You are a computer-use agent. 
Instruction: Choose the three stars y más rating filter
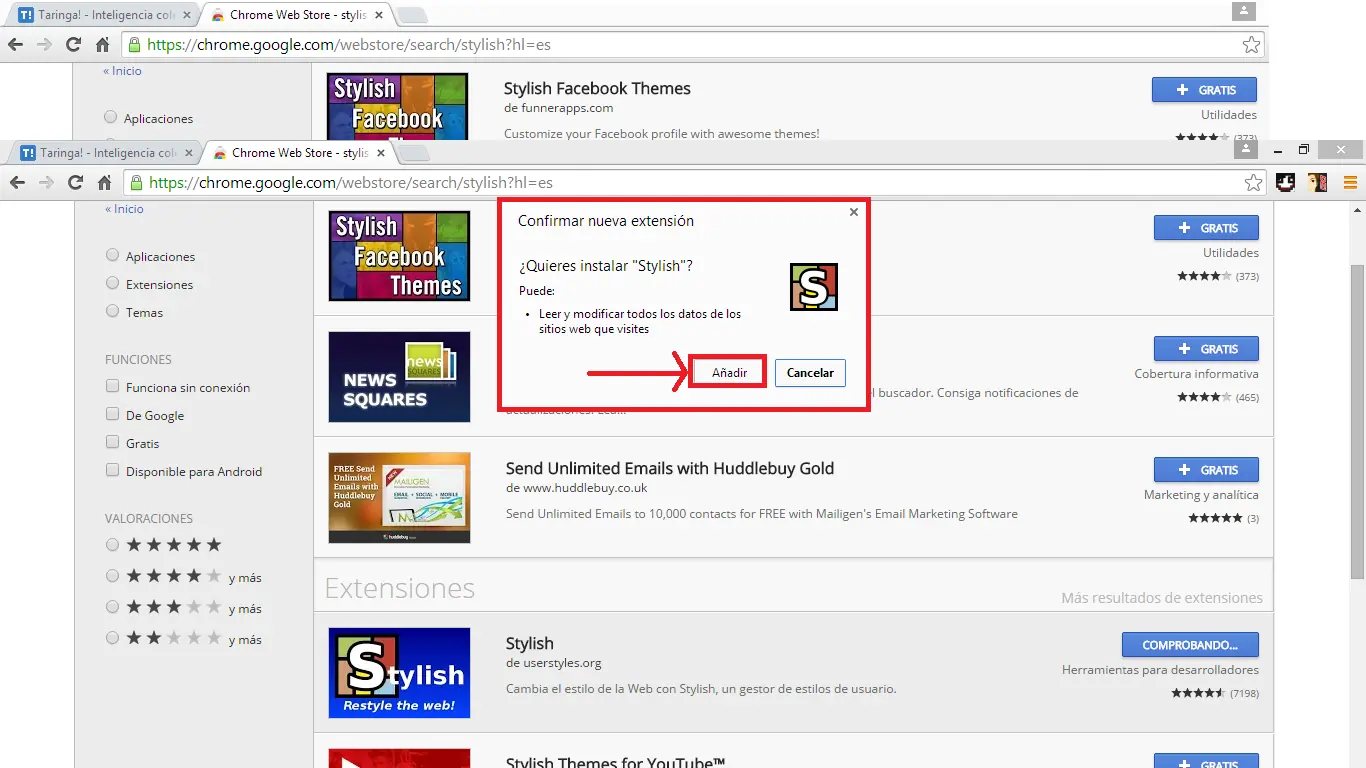pyautogui.click(x=112, y=607)
